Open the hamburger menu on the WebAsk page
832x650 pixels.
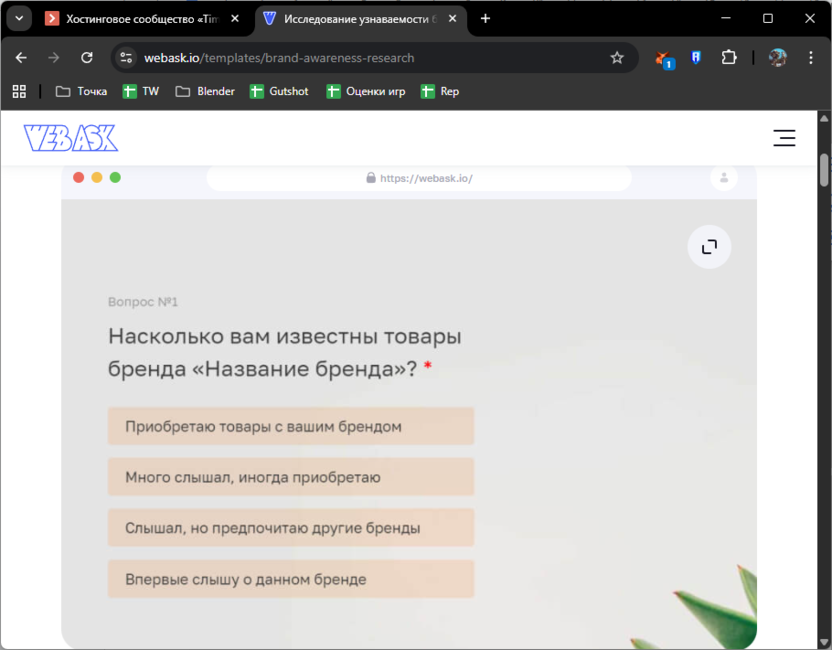pos(784,138)
